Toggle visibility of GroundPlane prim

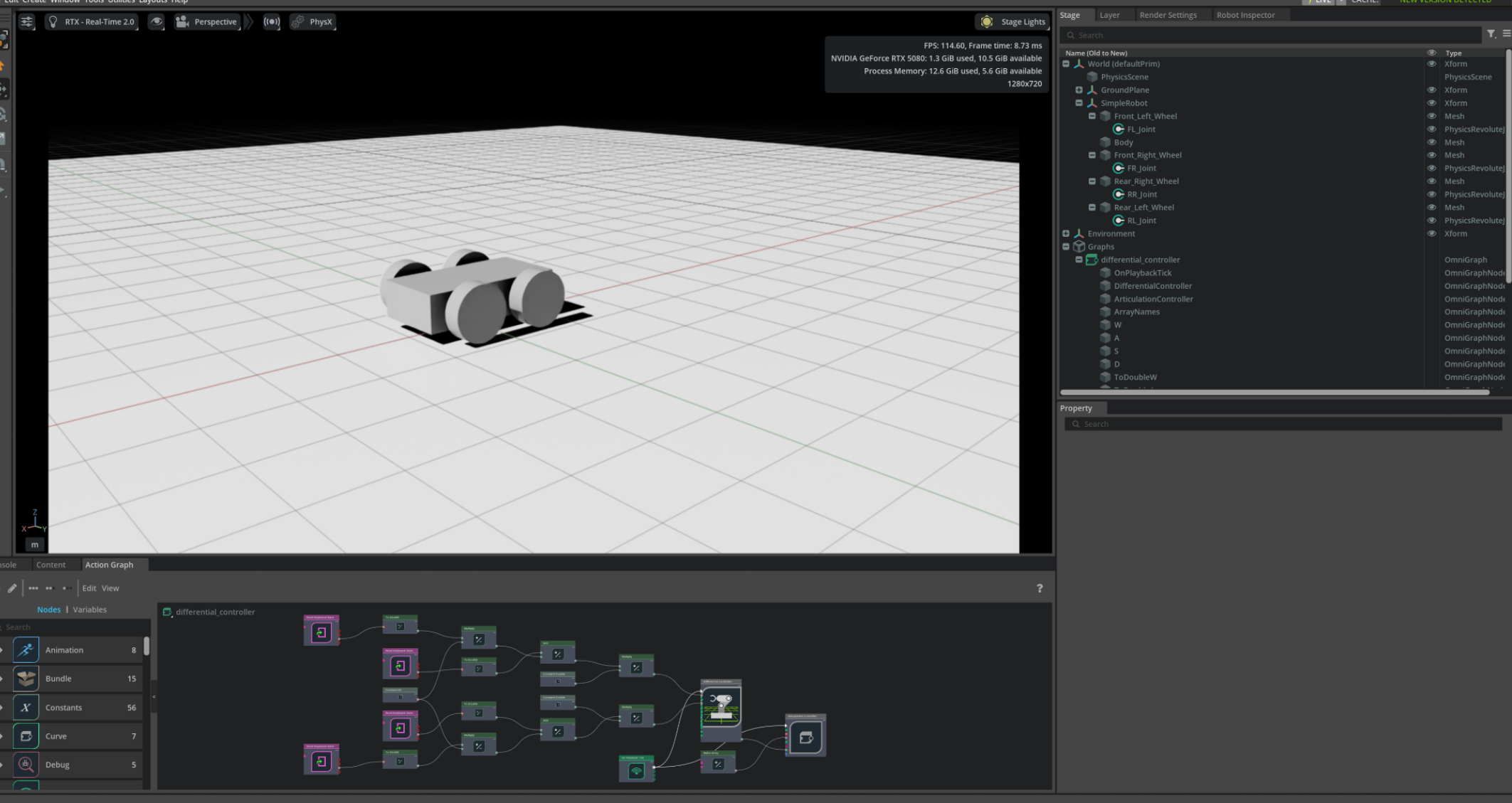1432,90
